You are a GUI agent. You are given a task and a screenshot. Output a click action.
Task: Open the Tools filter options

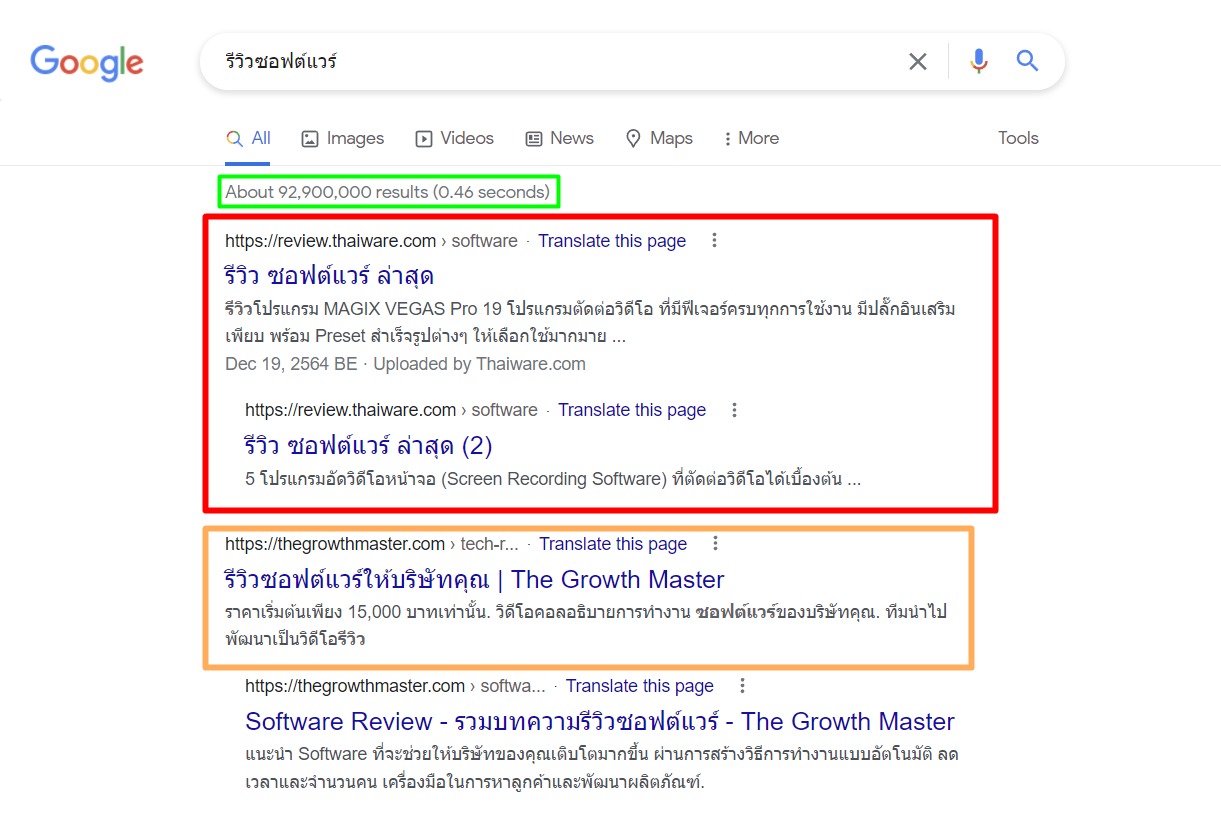1018,139
